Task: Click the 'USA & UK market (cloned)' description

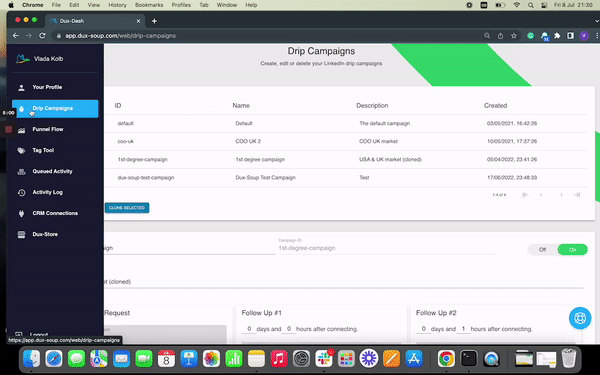Action: tap(390, 160)
